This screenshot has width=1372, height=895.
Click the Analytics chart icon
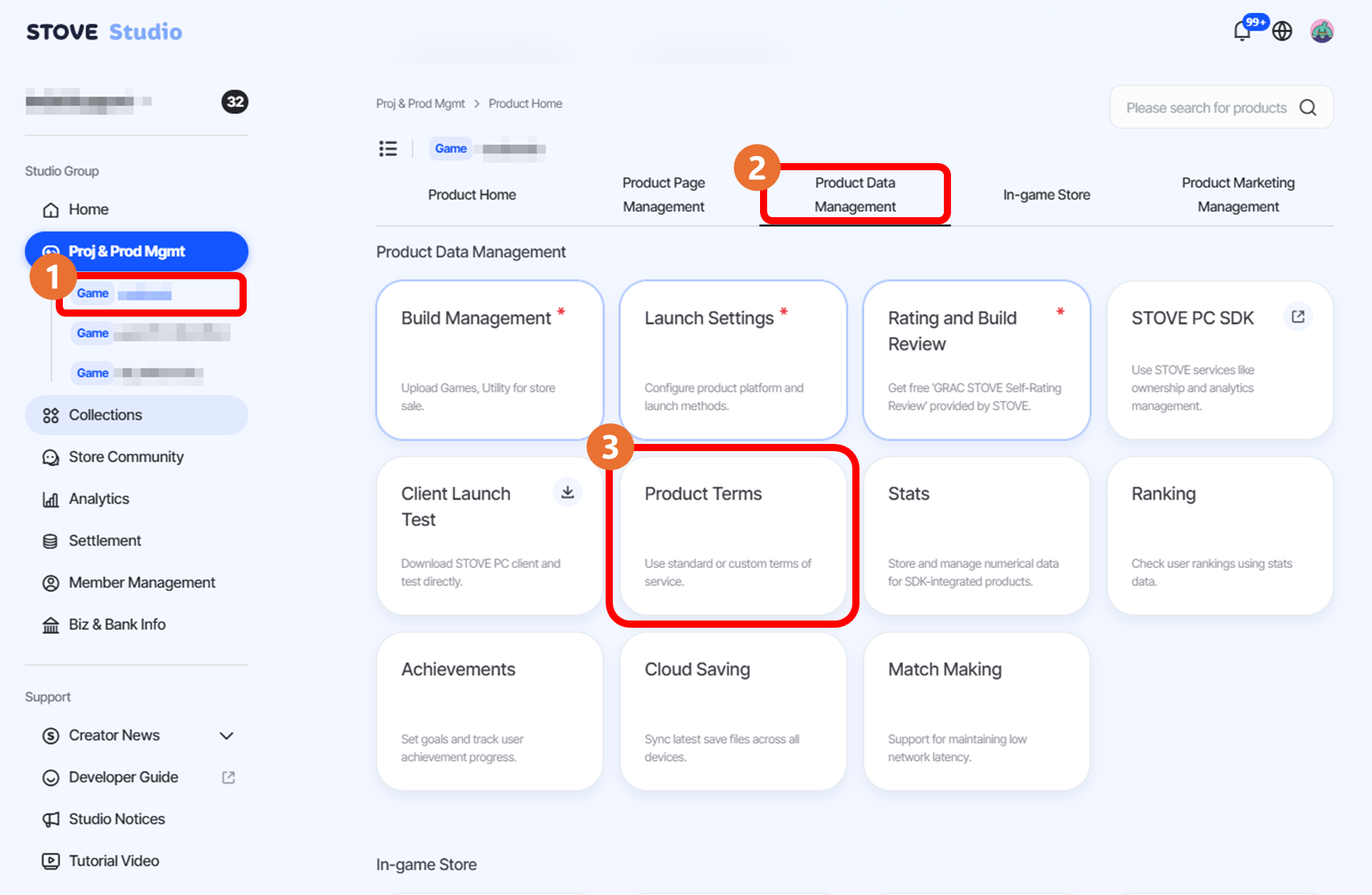[x=51, y=499]
